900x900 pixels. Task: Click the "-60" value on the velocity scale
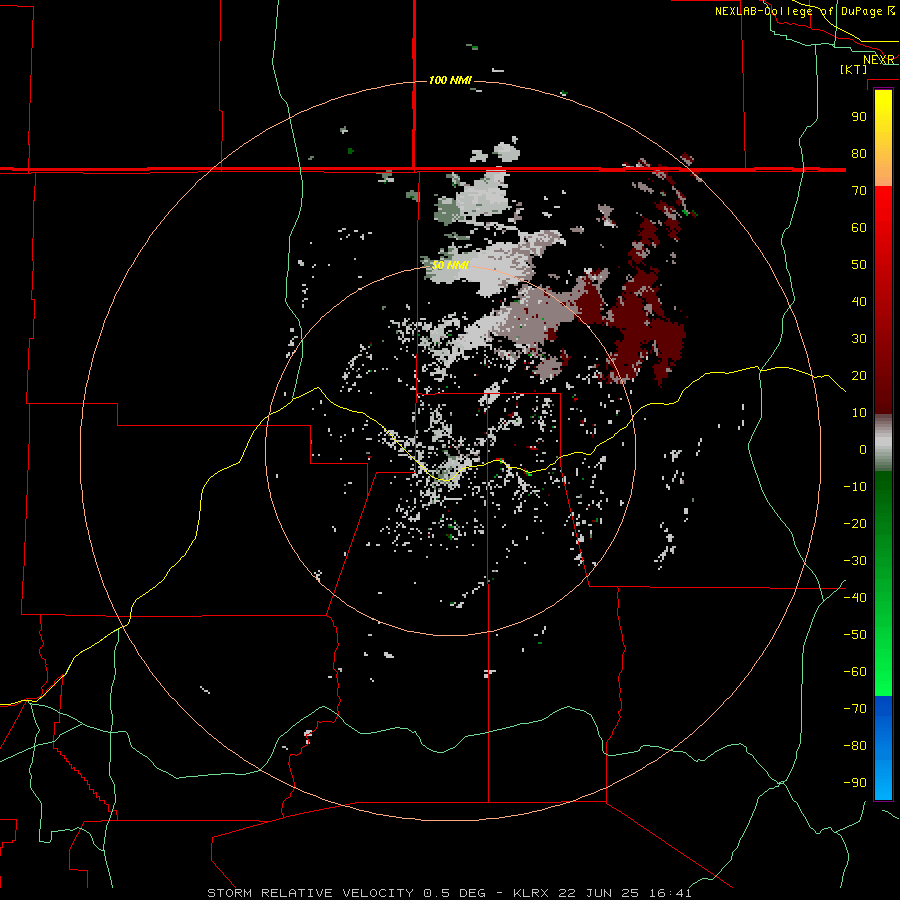pos(855,672)
